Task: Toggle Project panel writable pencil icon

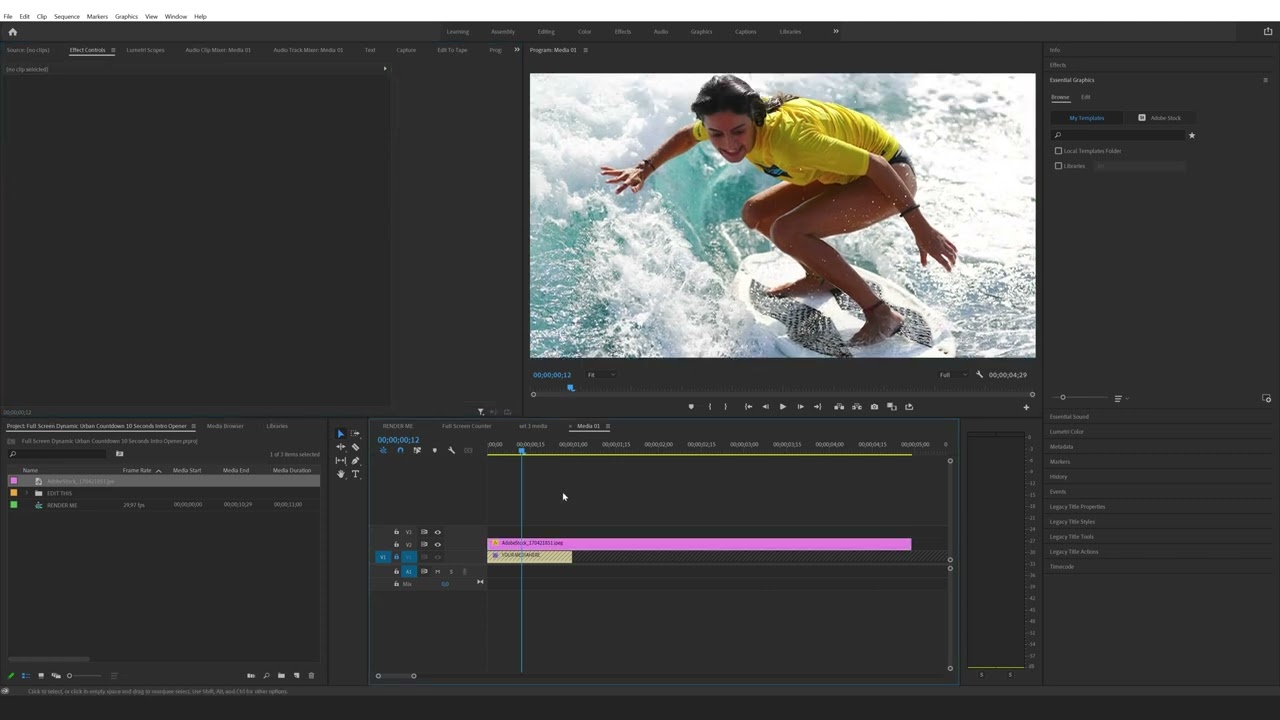Action: click(x=11, y=676)
